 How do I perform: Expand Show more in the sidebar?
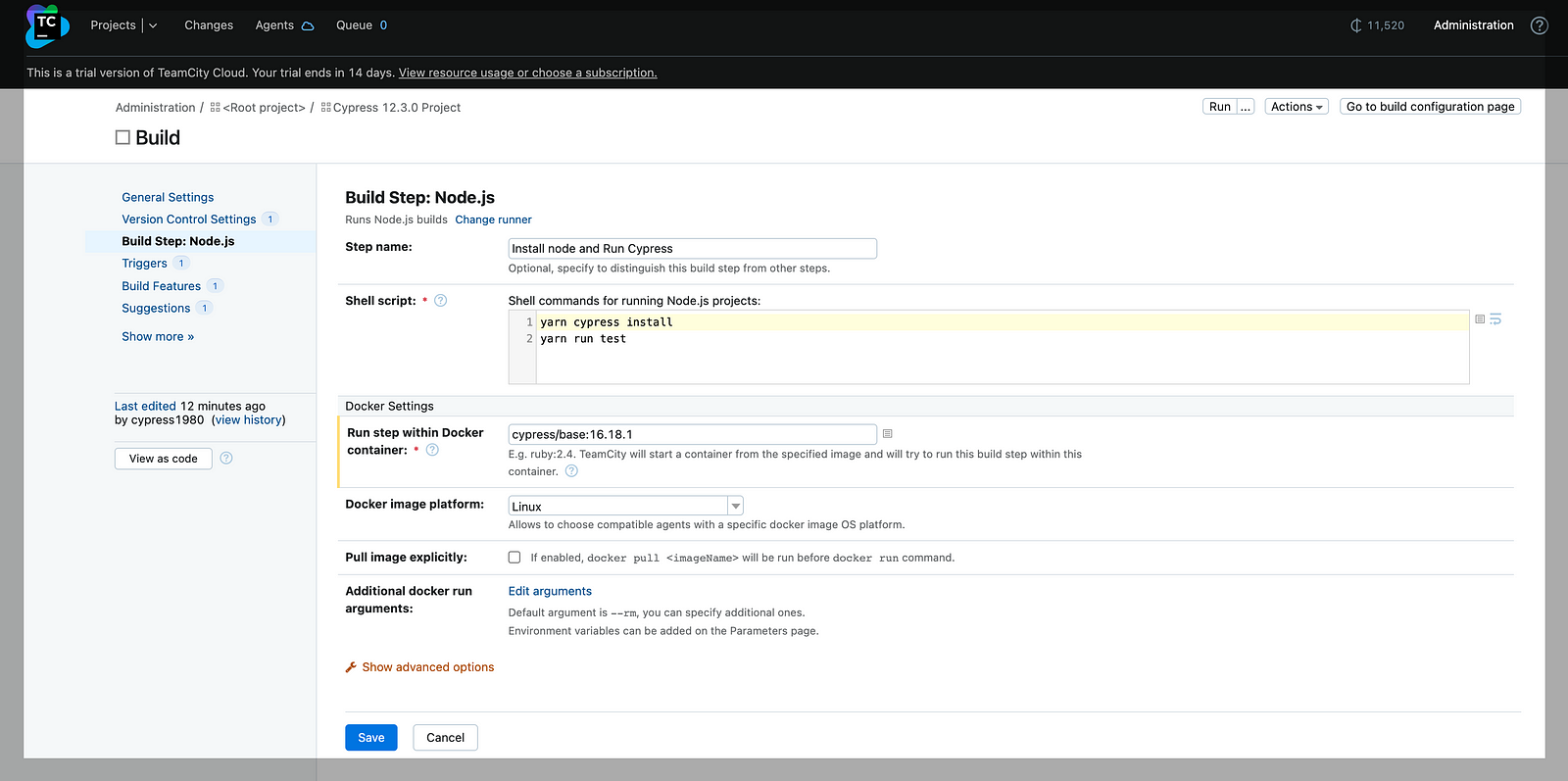(158, 336)
